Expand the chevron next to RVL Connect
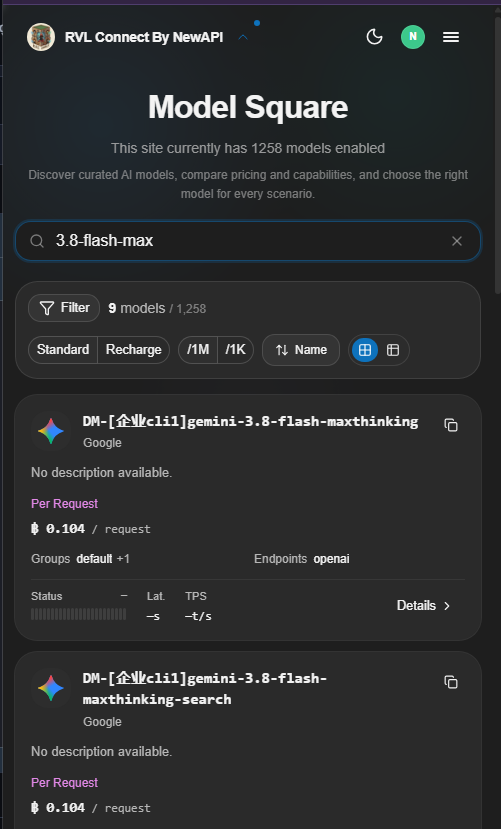Image resolution: width=501 pixels, height=829 pixels. point(243,37)
